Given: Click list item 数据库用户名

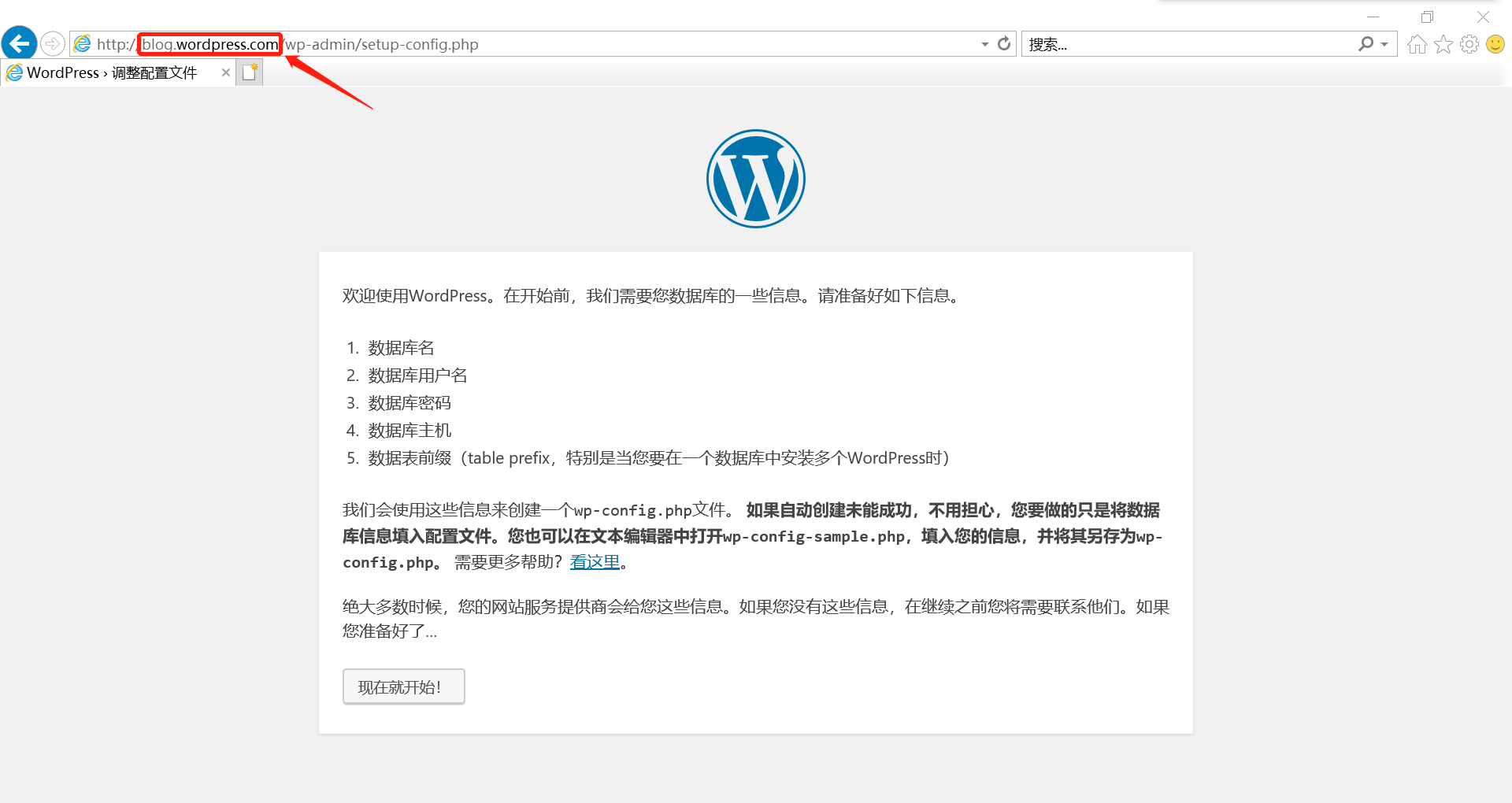Looking at the screenshot, I should click(417, 376).
